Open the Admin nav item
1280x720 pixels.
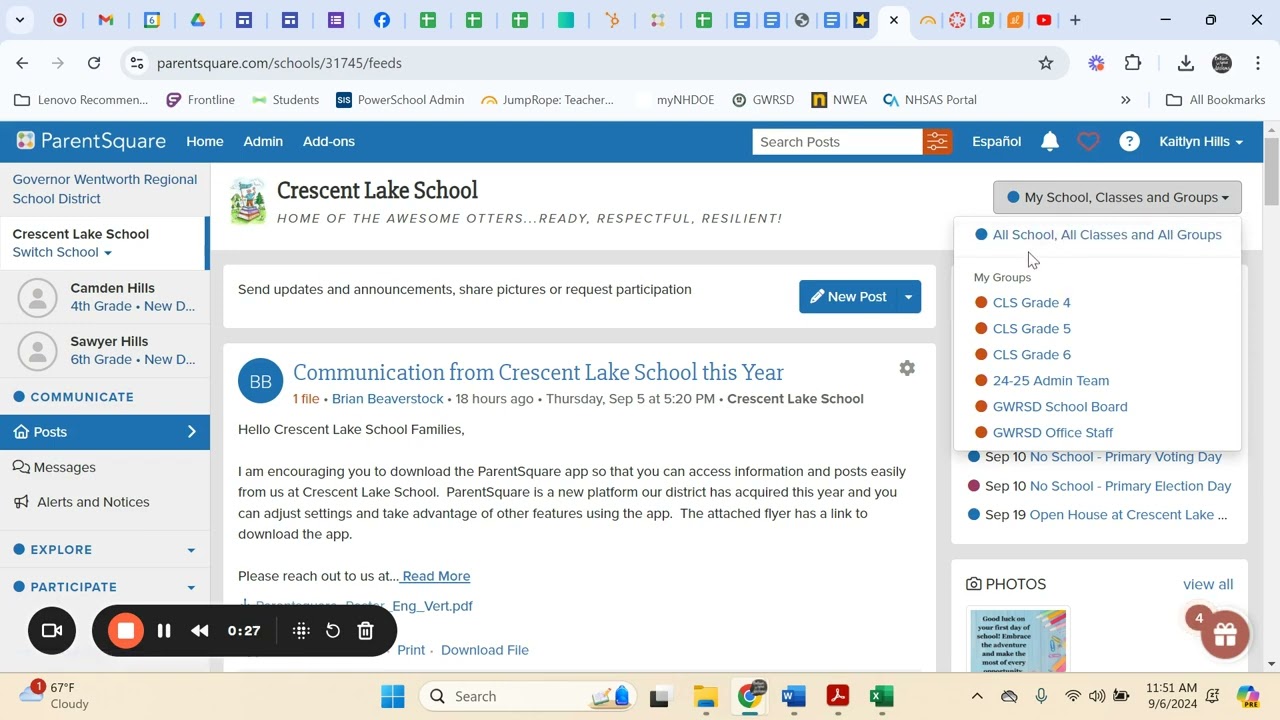point(263,141)
